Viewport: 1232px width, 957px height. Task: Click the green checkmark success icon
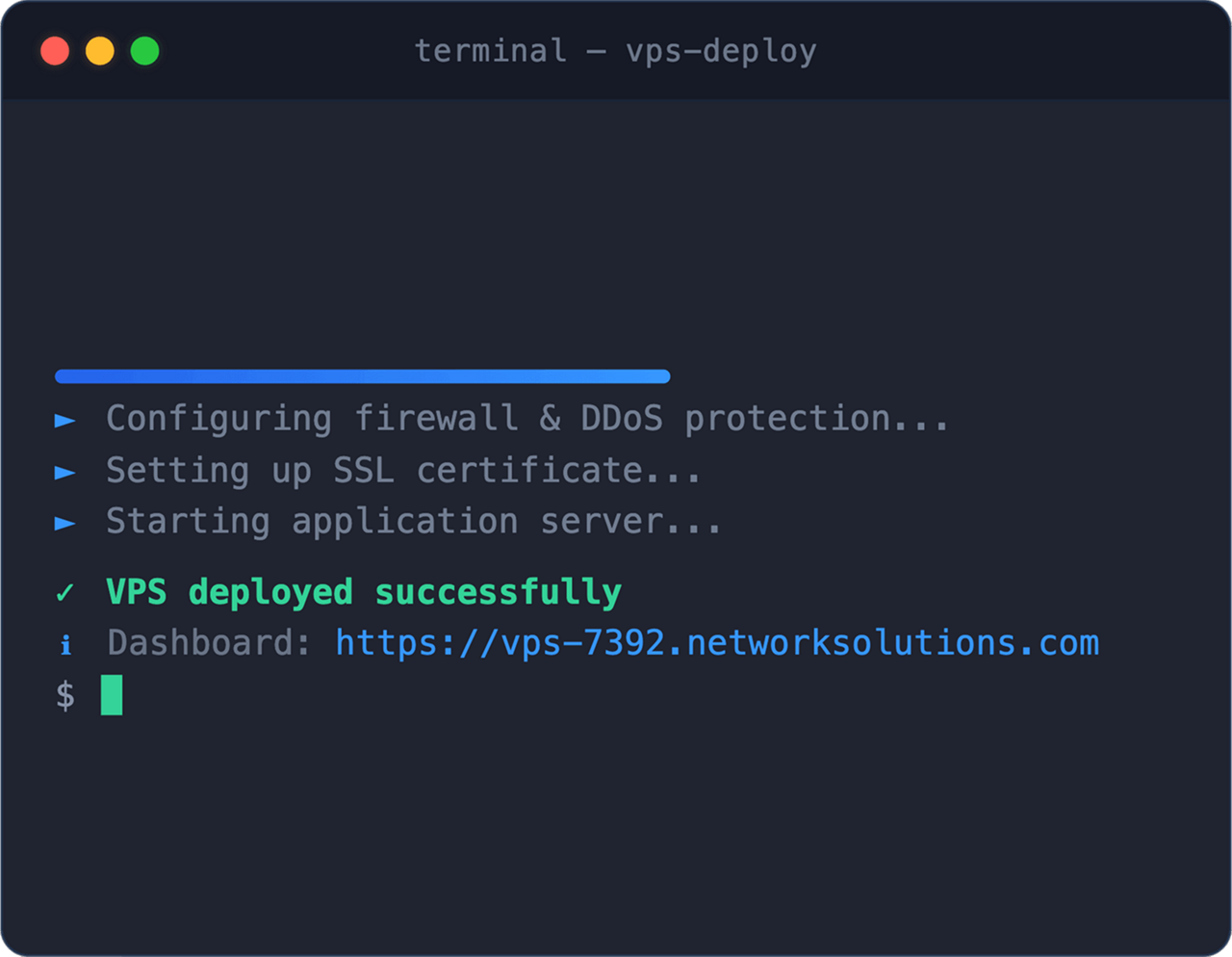[65, 592]
